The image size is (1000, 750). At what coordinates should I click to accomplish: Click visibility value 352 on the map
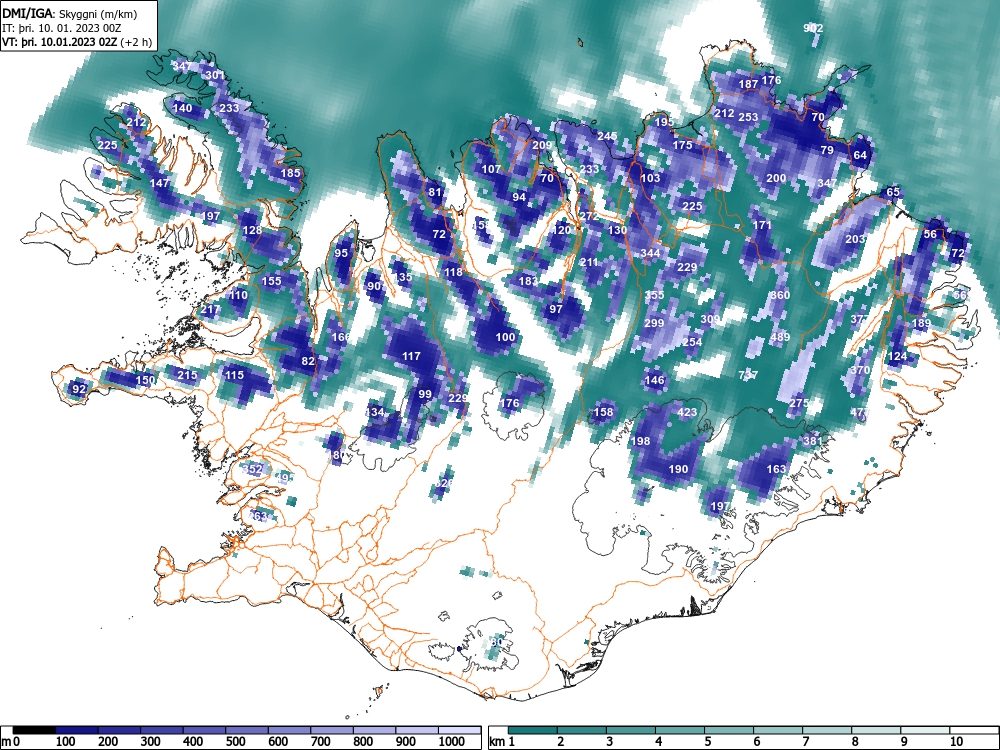point(253,469)
